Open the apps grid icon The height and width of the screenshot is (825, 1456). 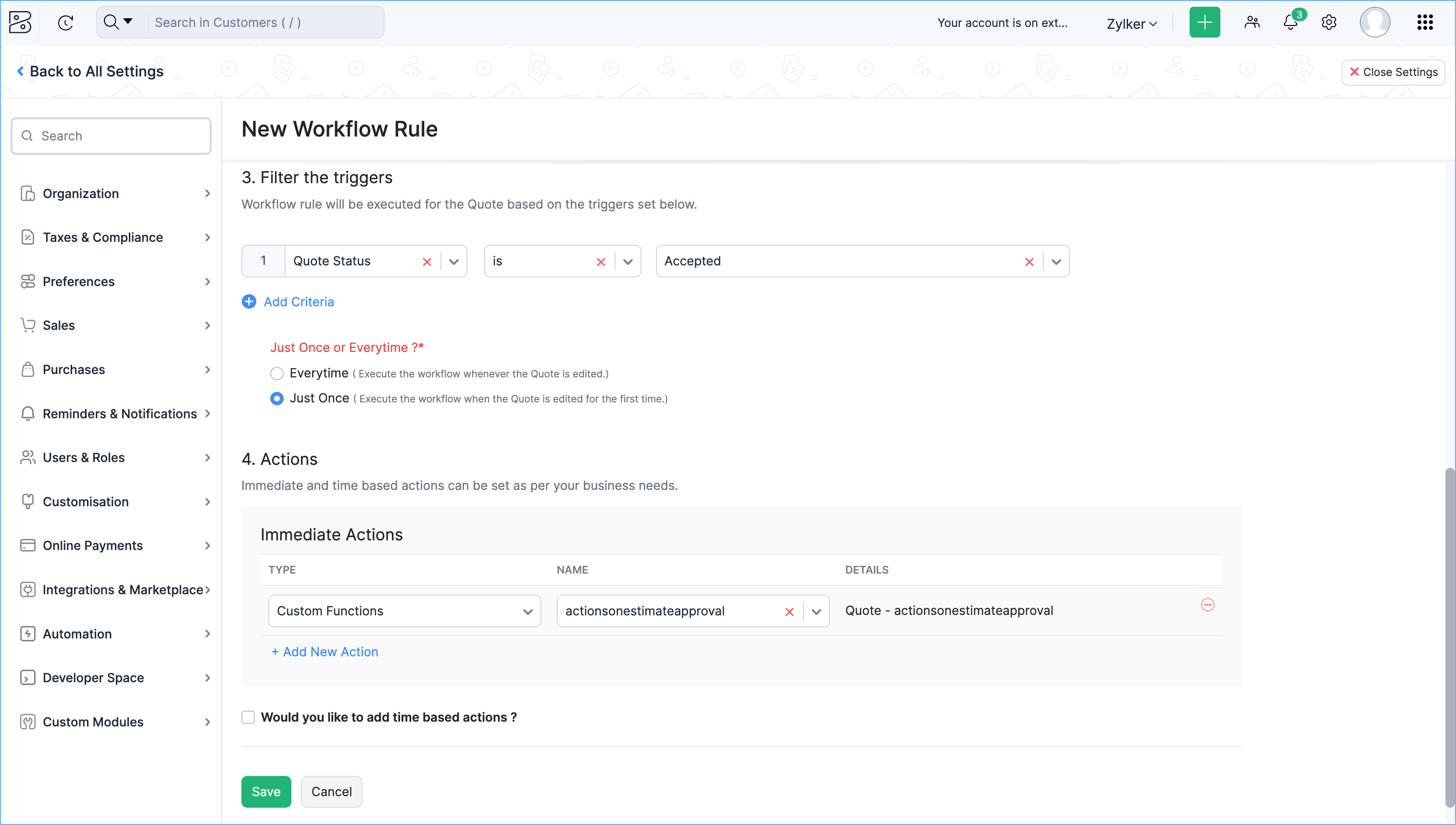[1424, 23]
